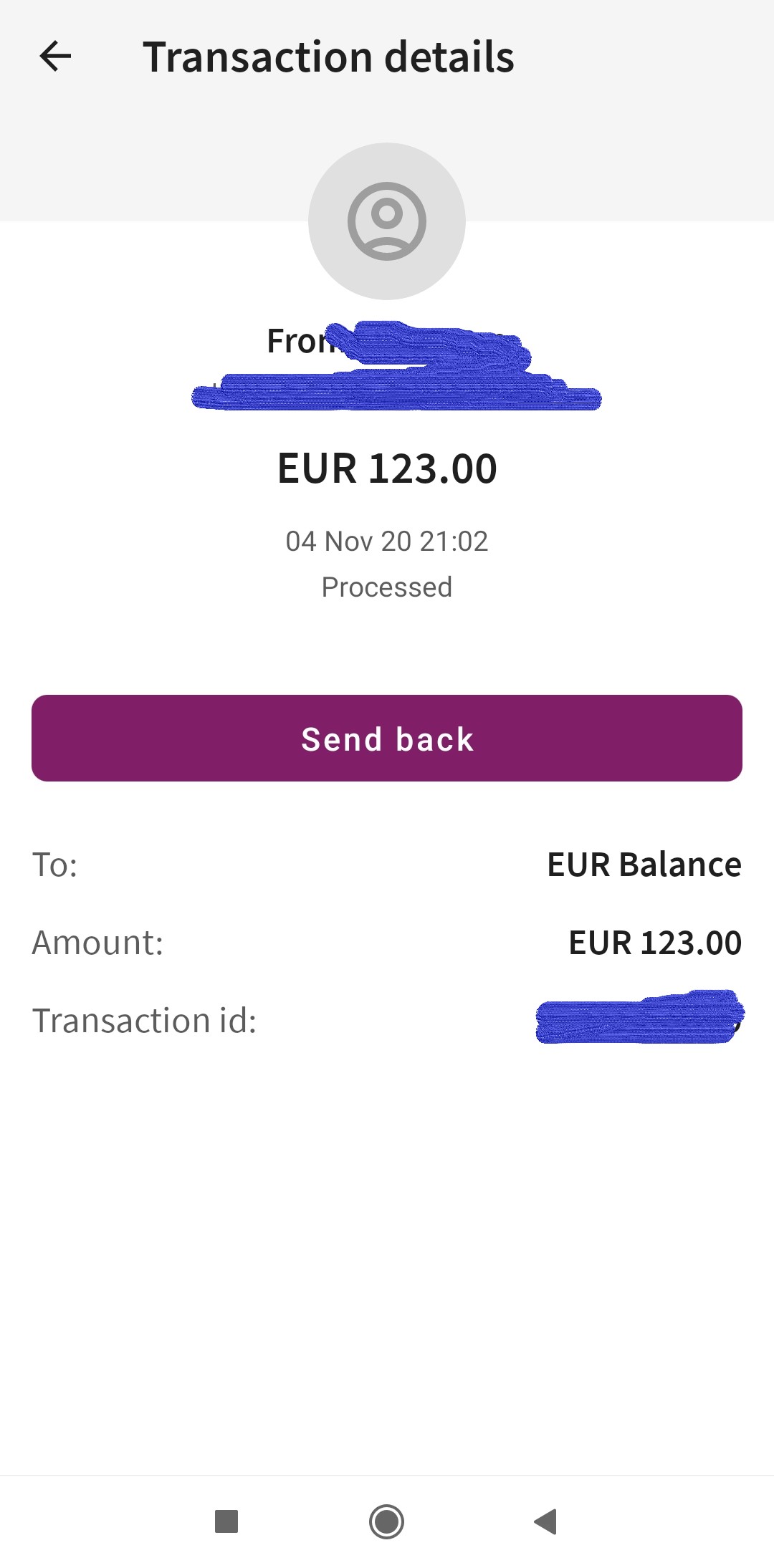This screenshot has height=1568, width=774.
Task: Tap the redacted transaction id value
Action: click(x=640, y=1017)
